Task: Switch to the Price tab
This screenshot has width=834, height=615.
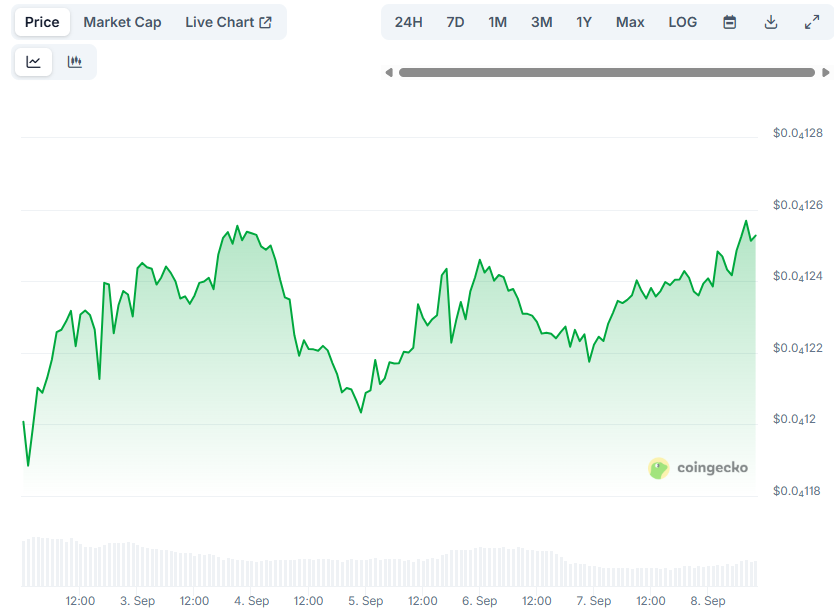Action: [x=41, y=21]
